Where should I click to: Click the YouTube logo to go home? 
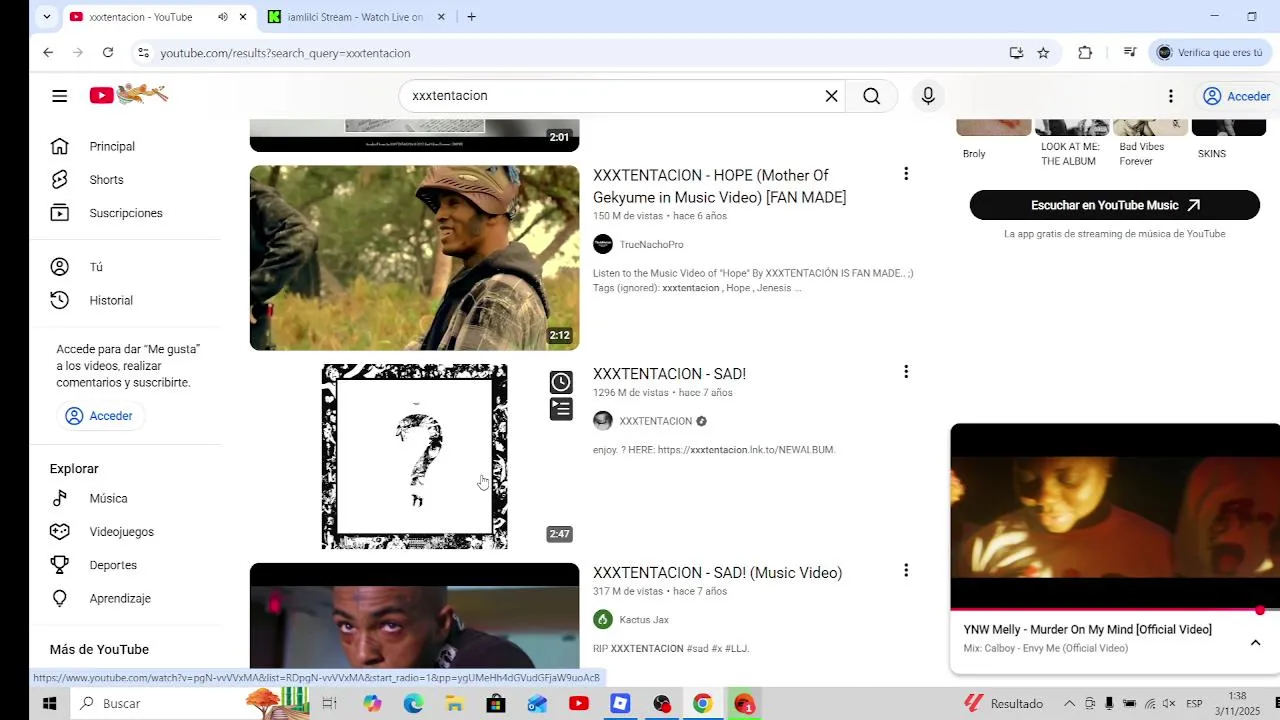128,95
